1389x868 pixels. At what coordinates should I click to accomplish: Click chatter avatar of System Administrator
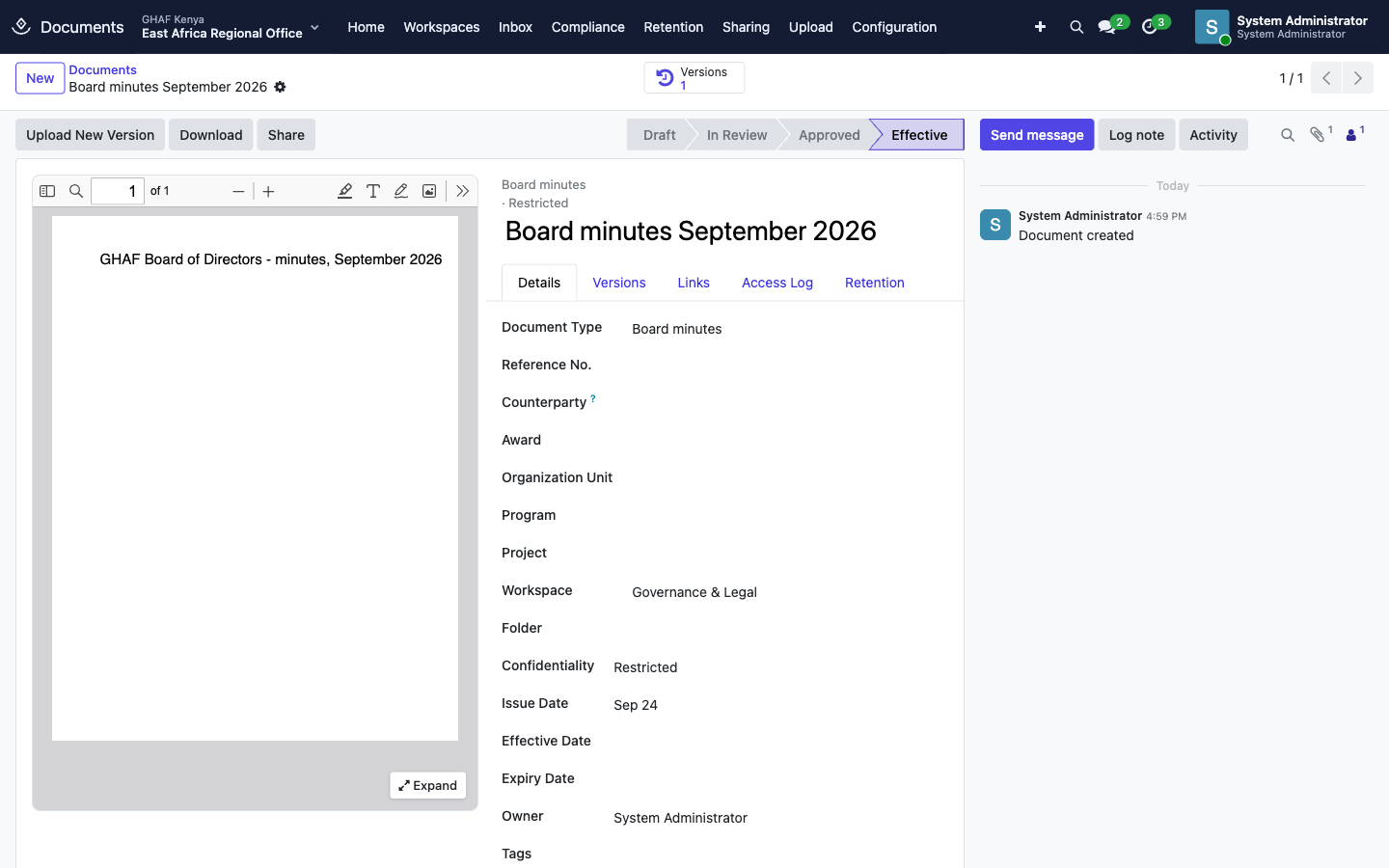tap(995, 225)
